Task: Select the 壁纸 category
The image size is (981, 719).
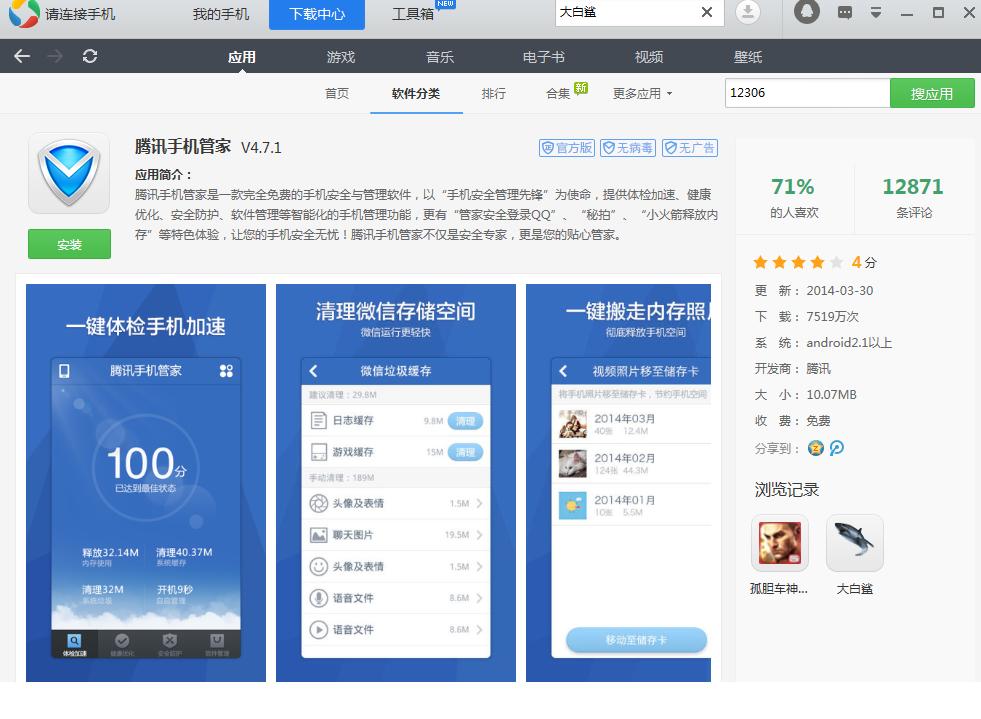Action: 748,57
